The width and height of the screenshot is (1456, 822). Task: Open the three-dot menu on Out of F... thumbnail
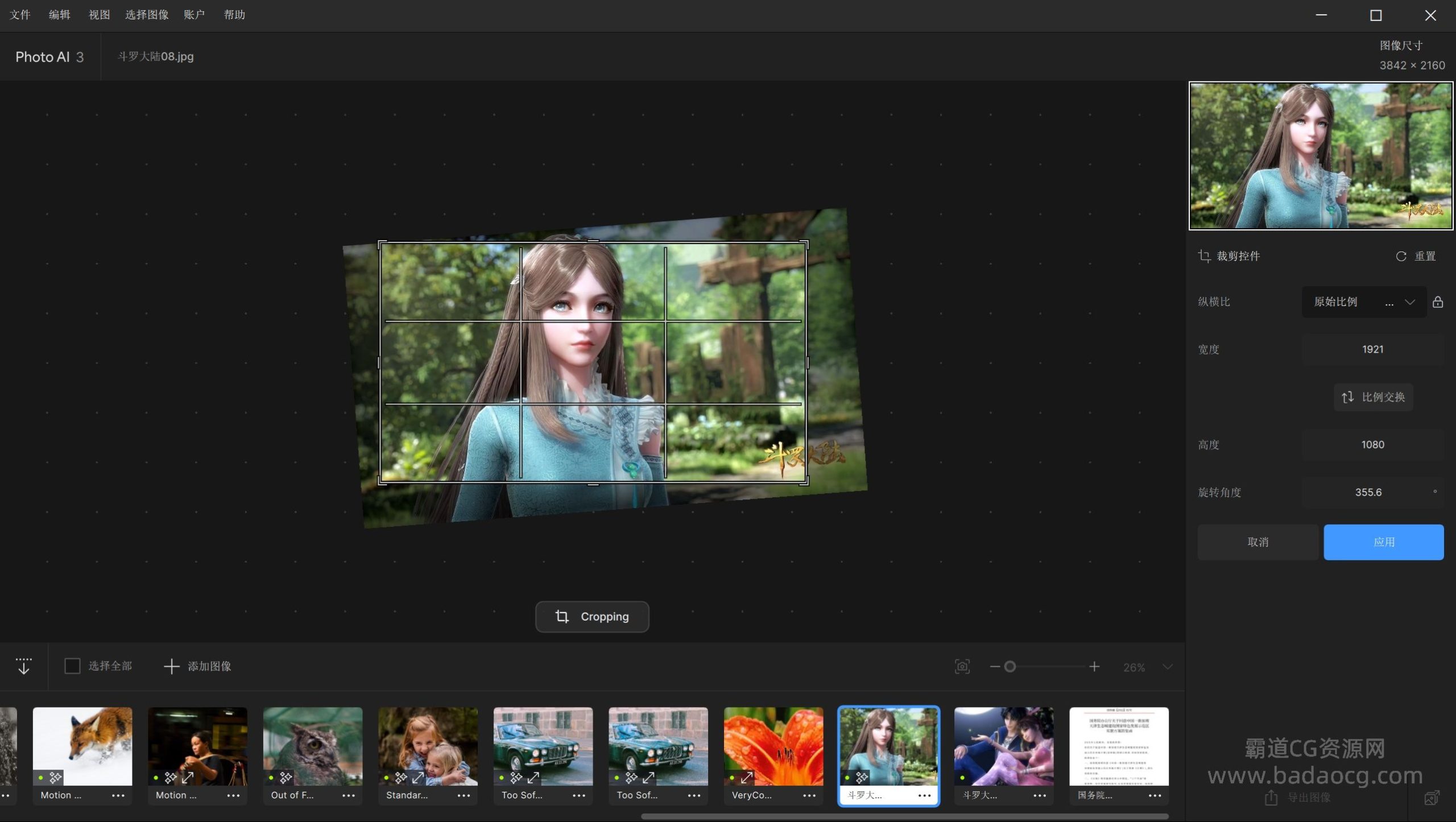[349, 796]
